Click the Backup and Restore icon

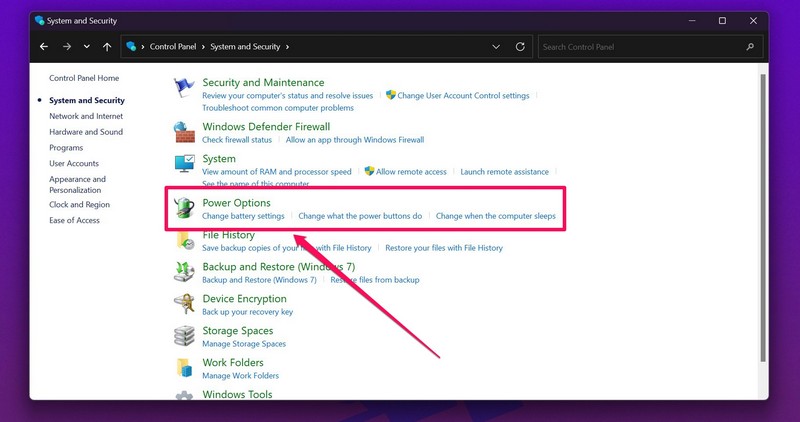[184, 272]
